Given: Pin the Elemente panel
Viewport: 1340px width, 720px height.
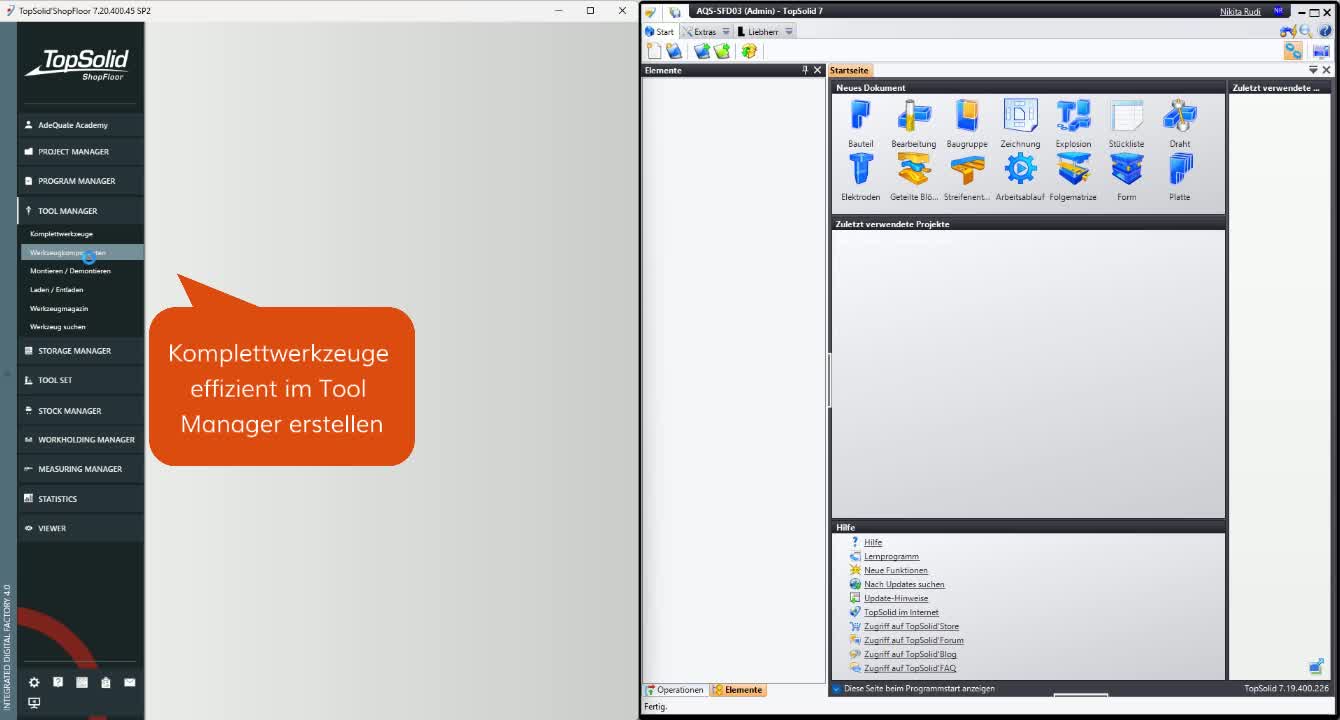Looking at the screenshot, I should 805,70.
